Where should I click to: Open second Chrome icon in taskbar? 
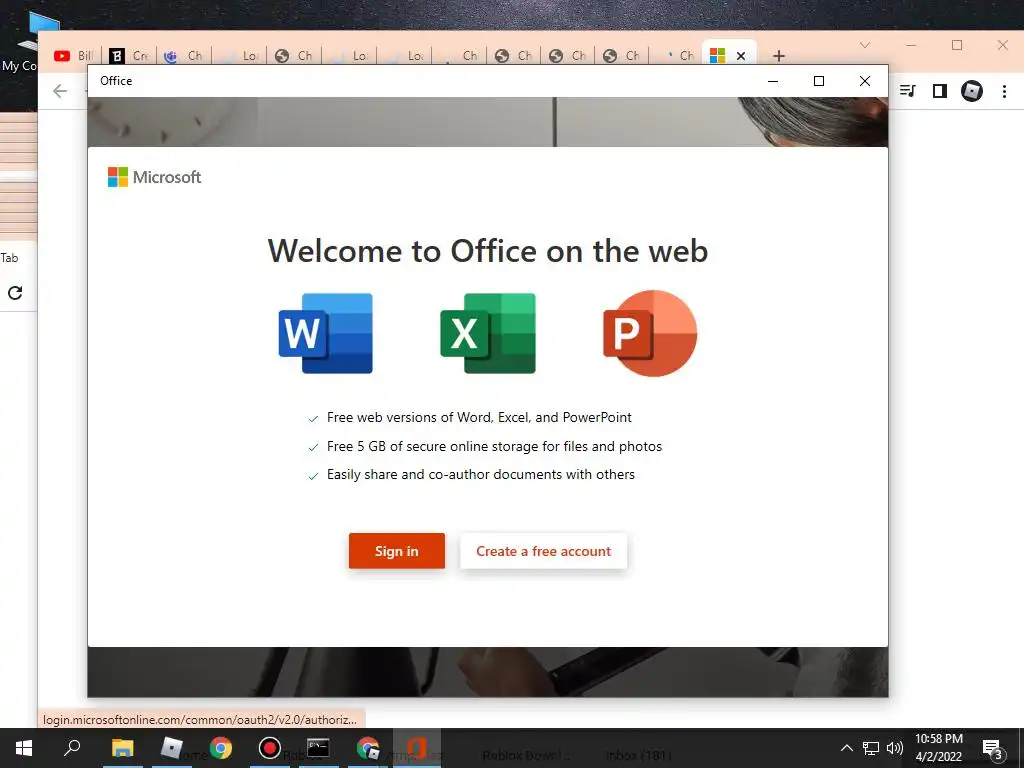pos(368,748)
